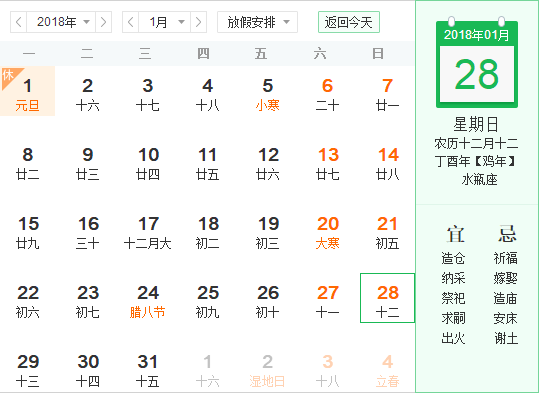
Task: Go to previous month arrow
Action: point(131,22)
